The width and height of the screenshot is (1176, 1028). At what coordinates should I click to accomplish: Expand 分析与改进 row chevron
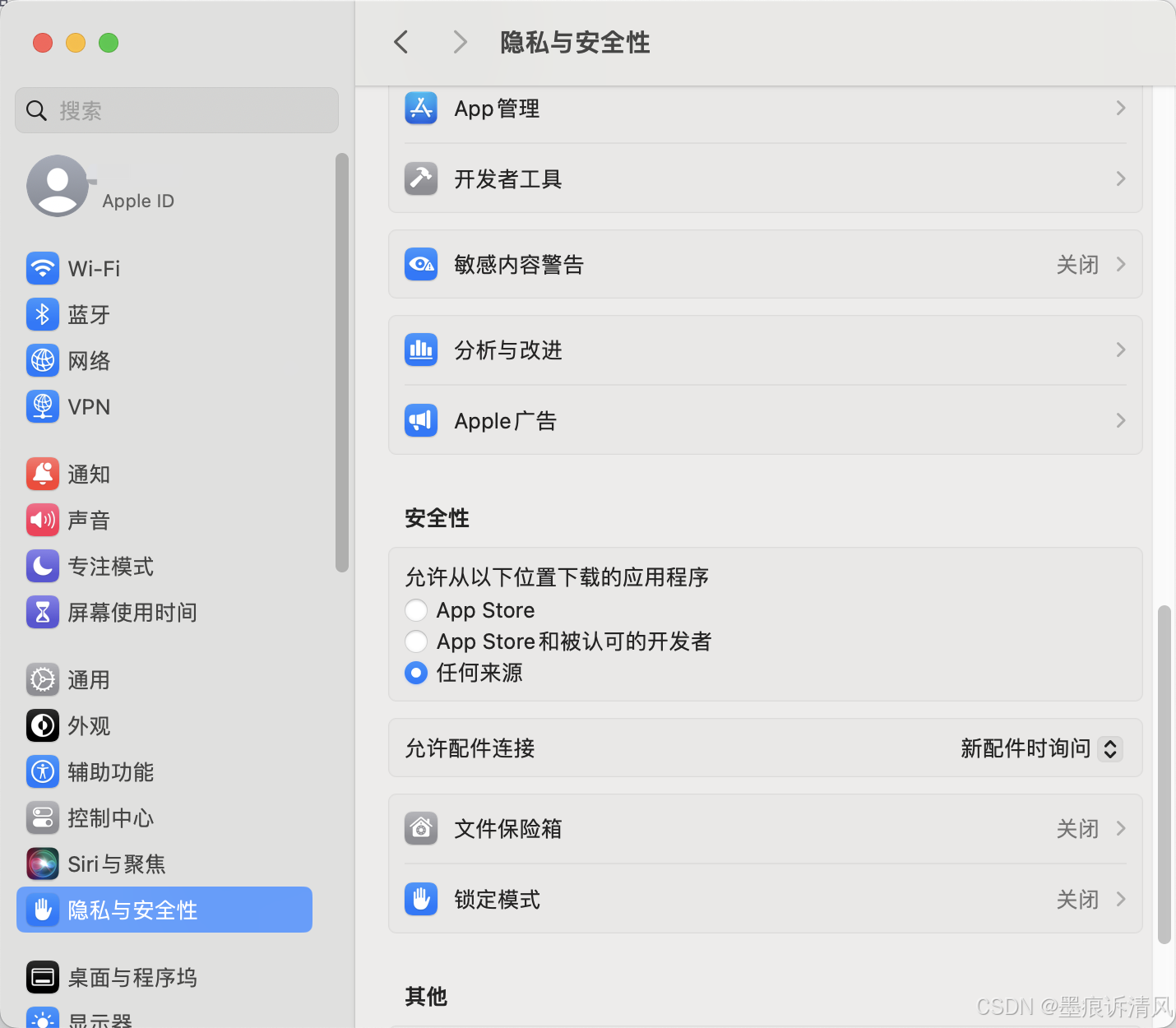[1120, 350]
